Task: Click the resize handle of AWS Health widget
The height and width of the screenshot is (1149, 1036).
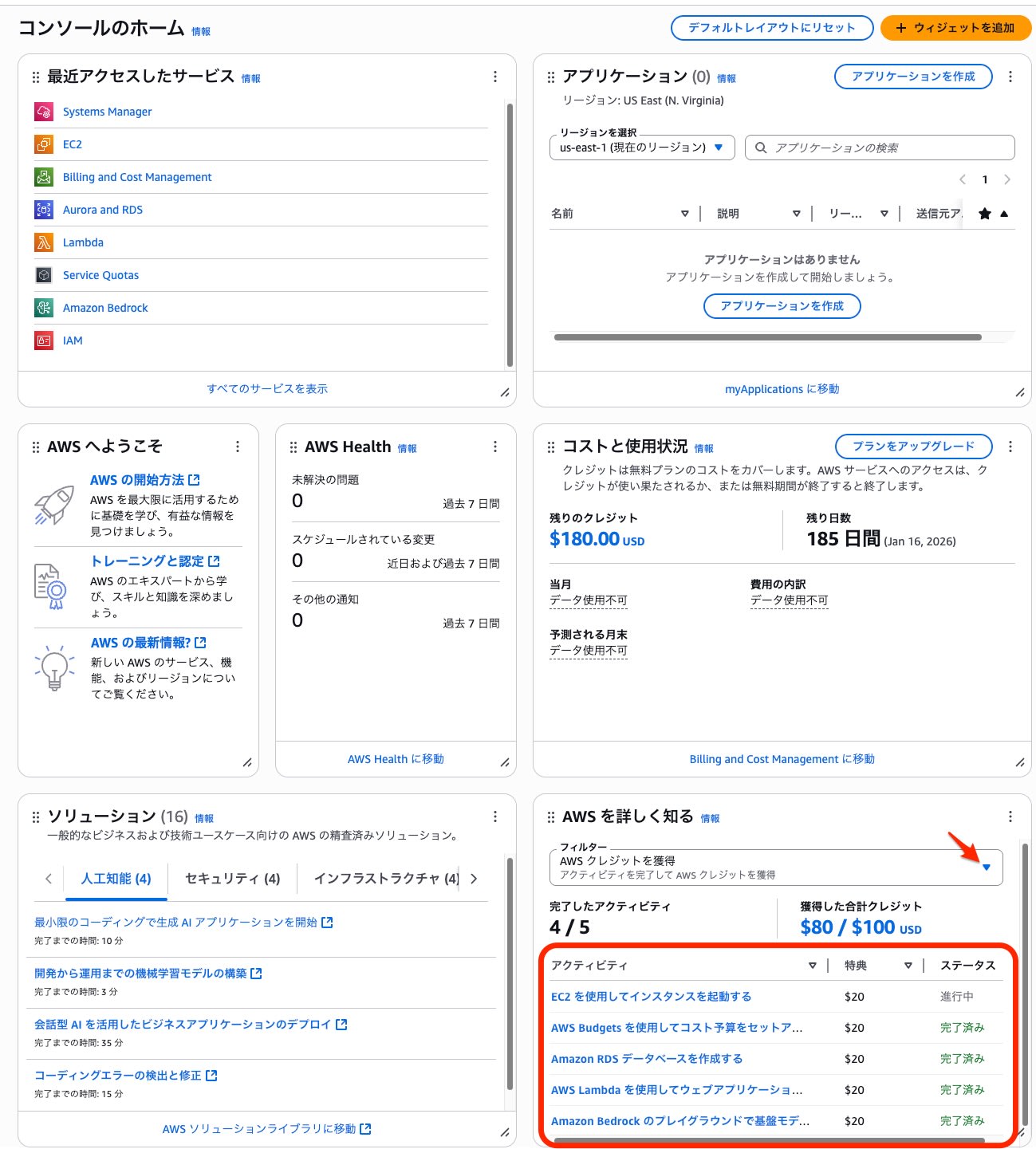Action: point(505,763)
